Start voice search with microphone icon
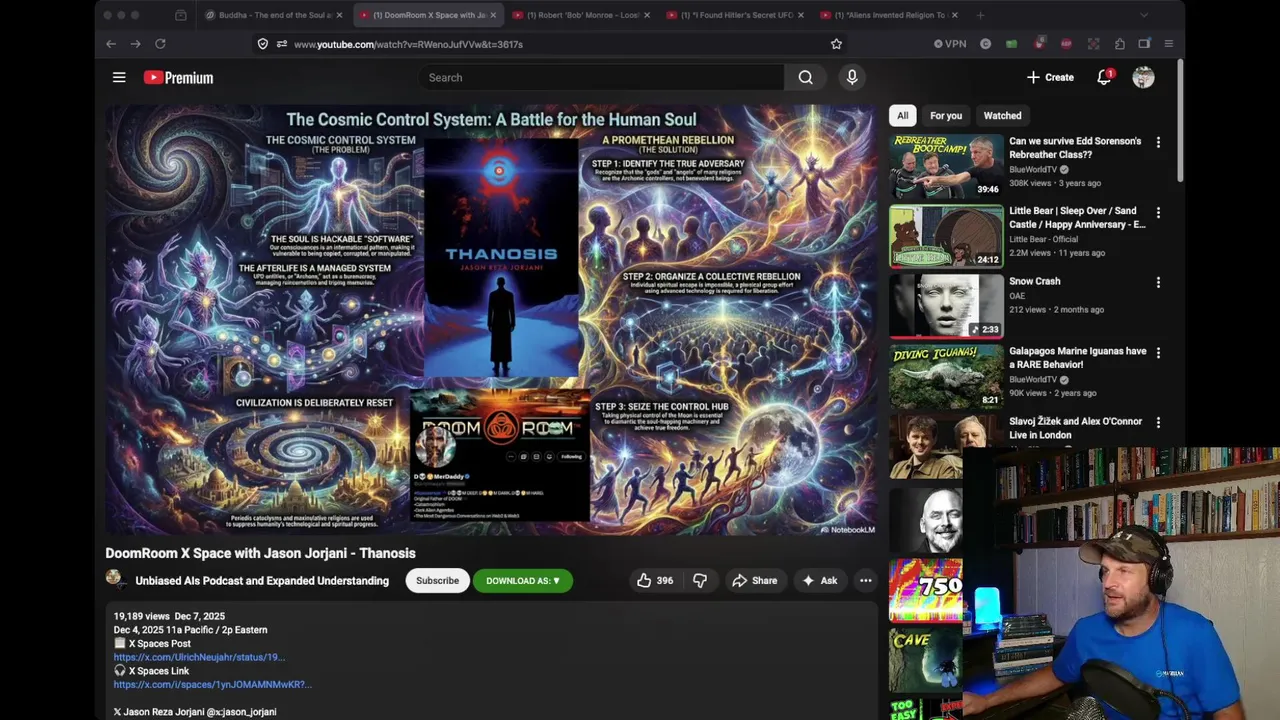 tap(852, 77)
